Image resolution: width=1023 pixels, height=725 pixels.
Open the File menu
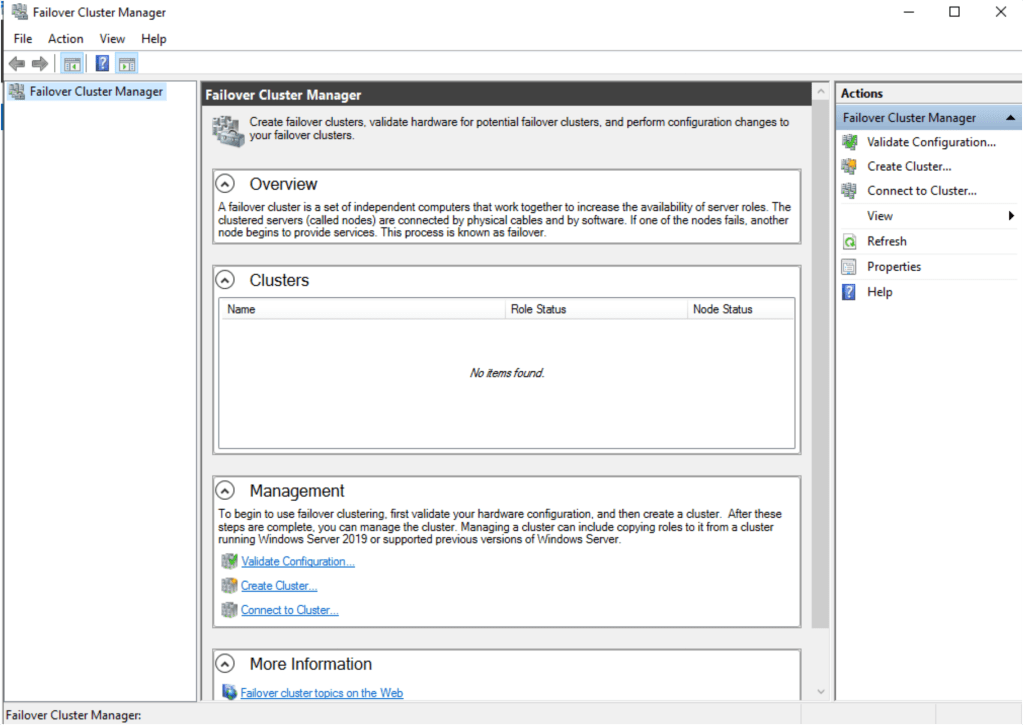point(22,38)
